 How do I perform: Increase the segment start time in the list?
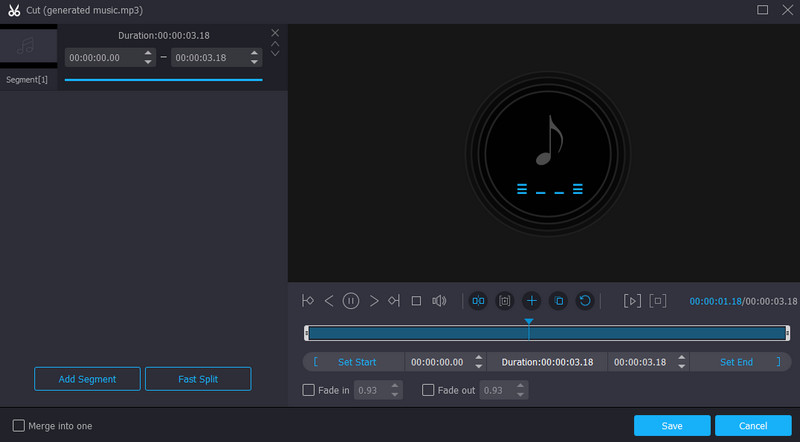pos(150,54)
